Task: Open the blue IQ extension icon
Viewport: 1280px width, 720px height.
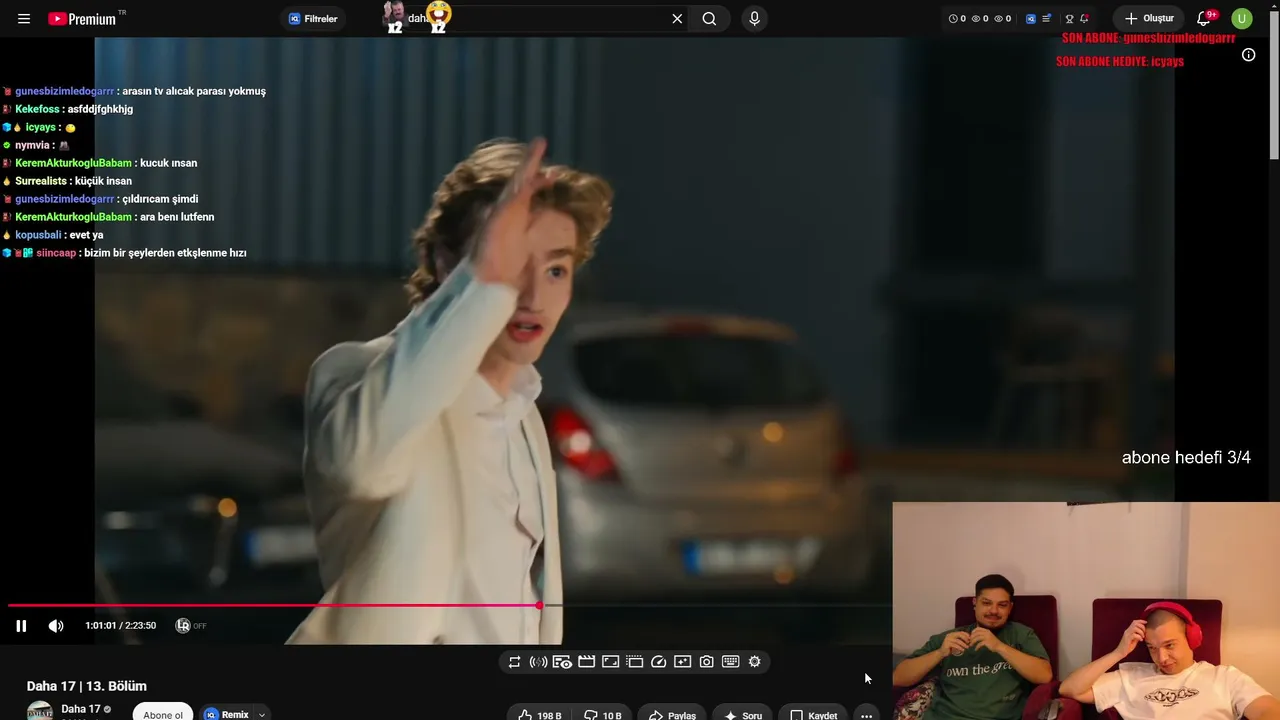Action: coord(1031,19)
